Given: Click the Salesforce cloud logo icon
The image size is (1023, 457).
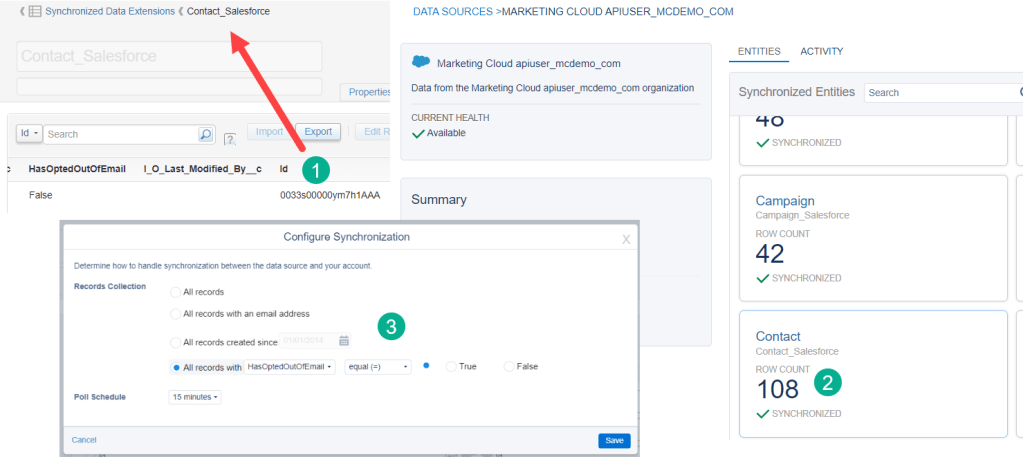Looking at the screenshot, I should 421,62.
